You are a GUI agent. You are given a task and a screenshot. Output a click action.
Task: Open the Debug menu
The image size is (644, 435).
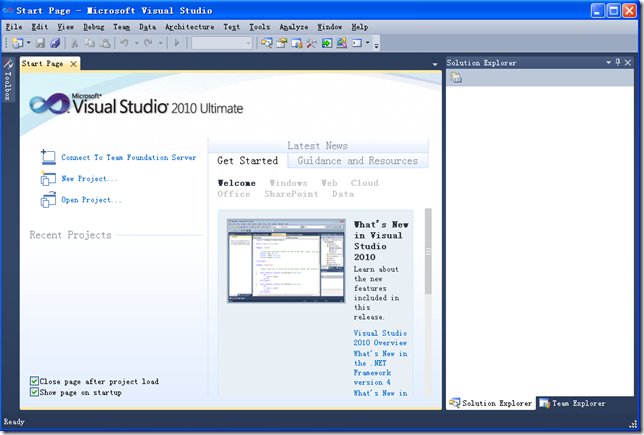(x=94, y=27)
